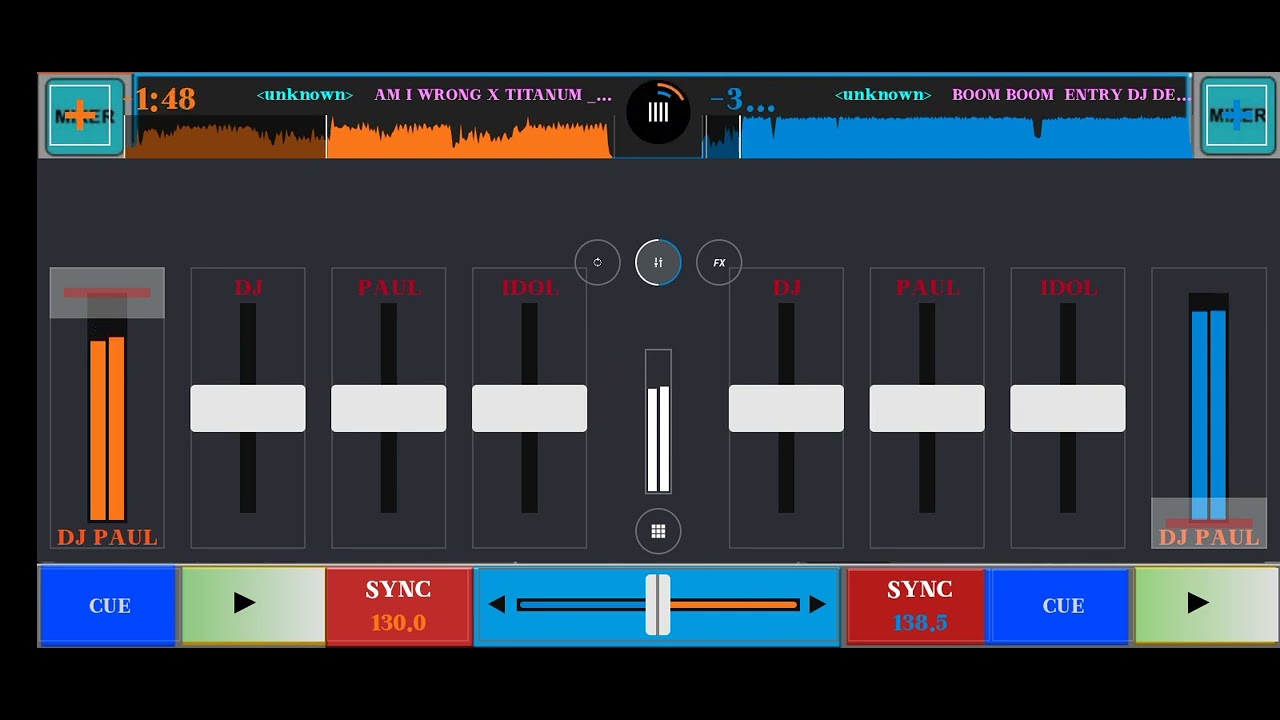
Task: Sync right deck at 138.5 BPM
Action: point(918,605)
